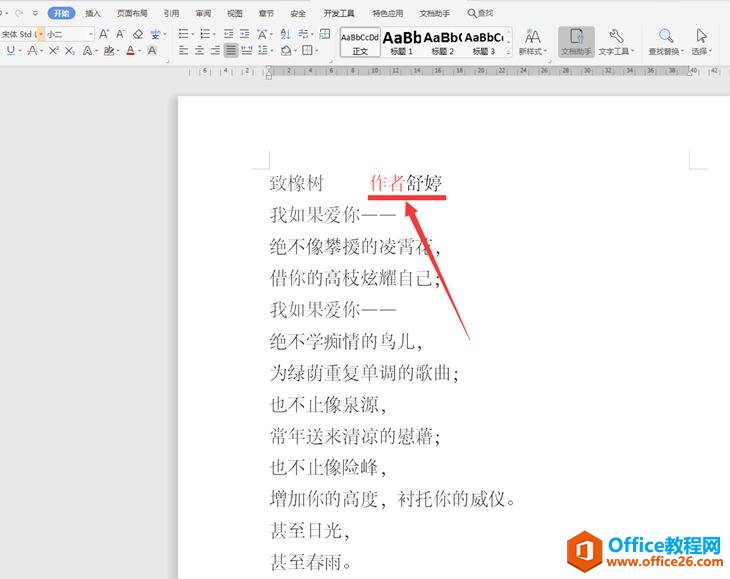
Task: Apply the 正文 style
Action: point(360,42)
